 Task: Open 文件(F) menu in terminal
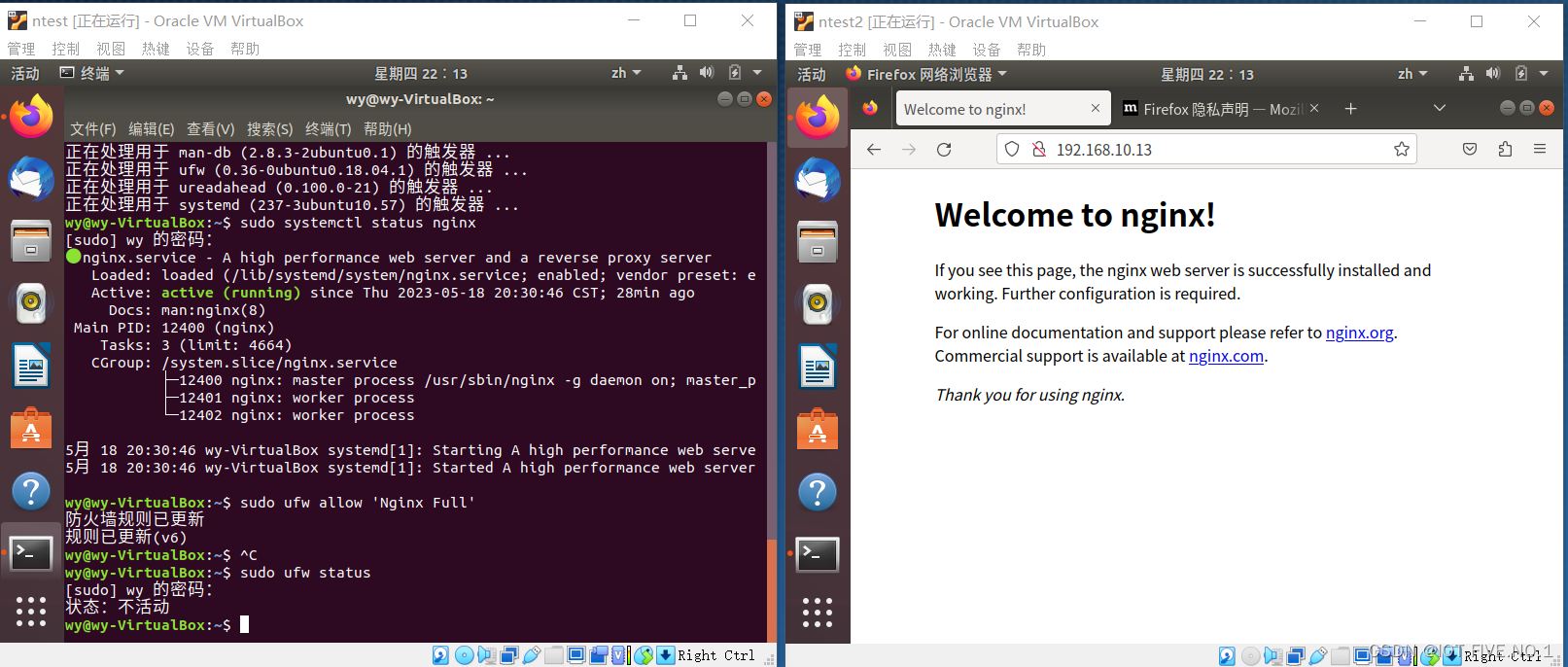click(x=93, y=129)
